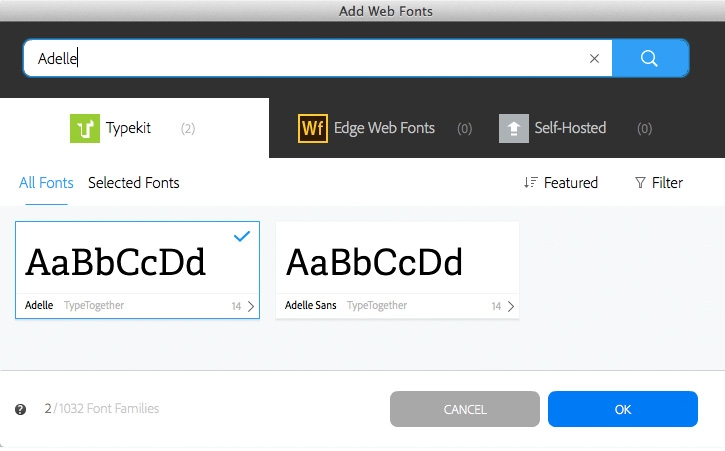This screenshot has height=451, width=725.
Task: Click the Featured sort order icon
Action: pos(530,183)
